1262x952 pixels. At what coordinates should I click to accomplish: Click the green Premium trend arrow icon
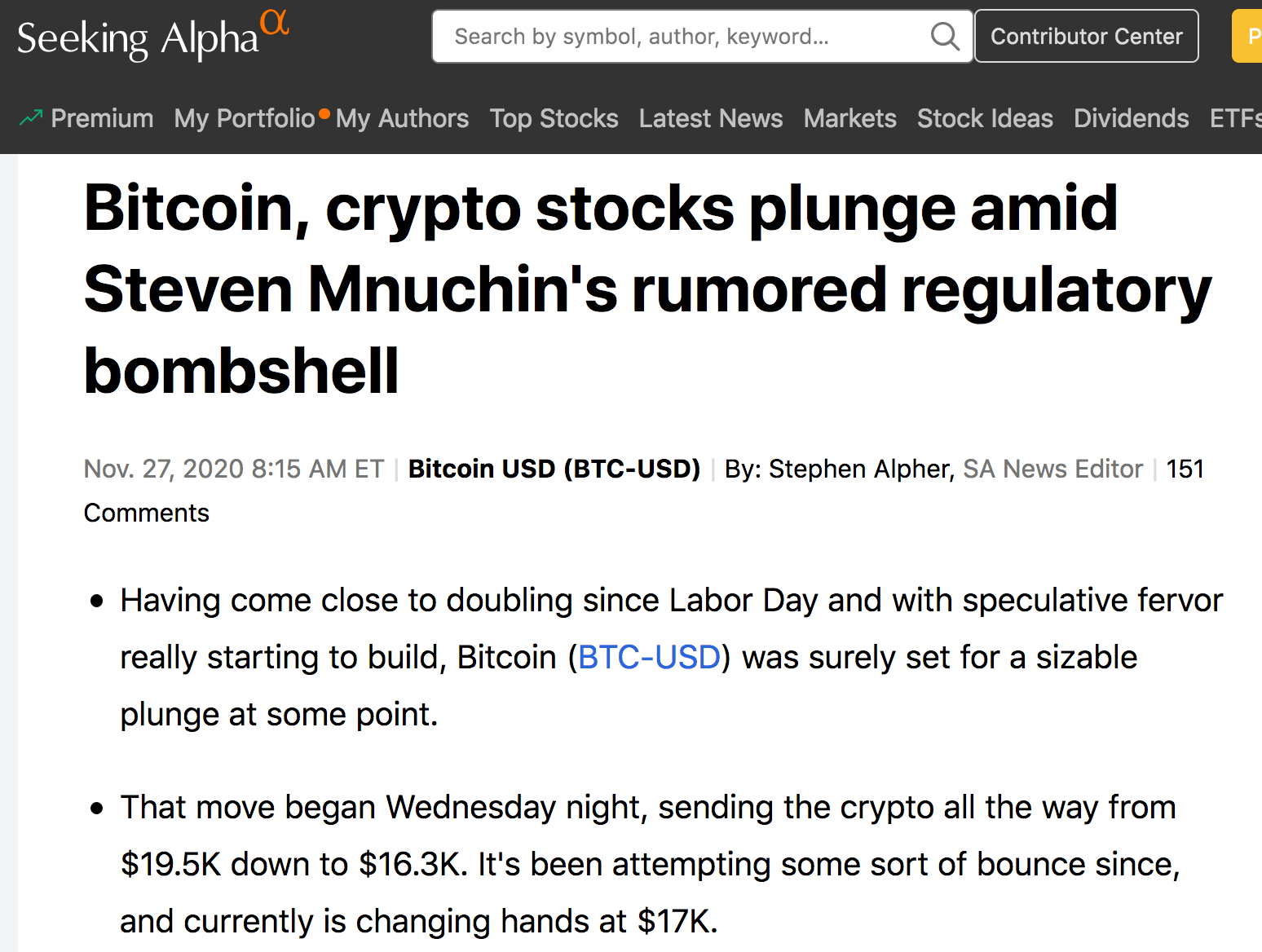coord(31,118)
